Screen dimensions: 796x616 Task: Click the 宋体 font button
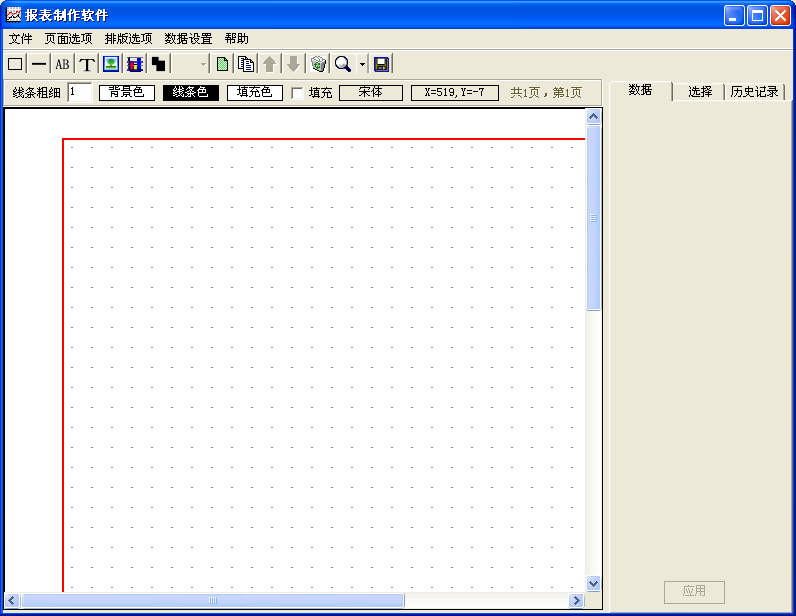coord(370,92)
